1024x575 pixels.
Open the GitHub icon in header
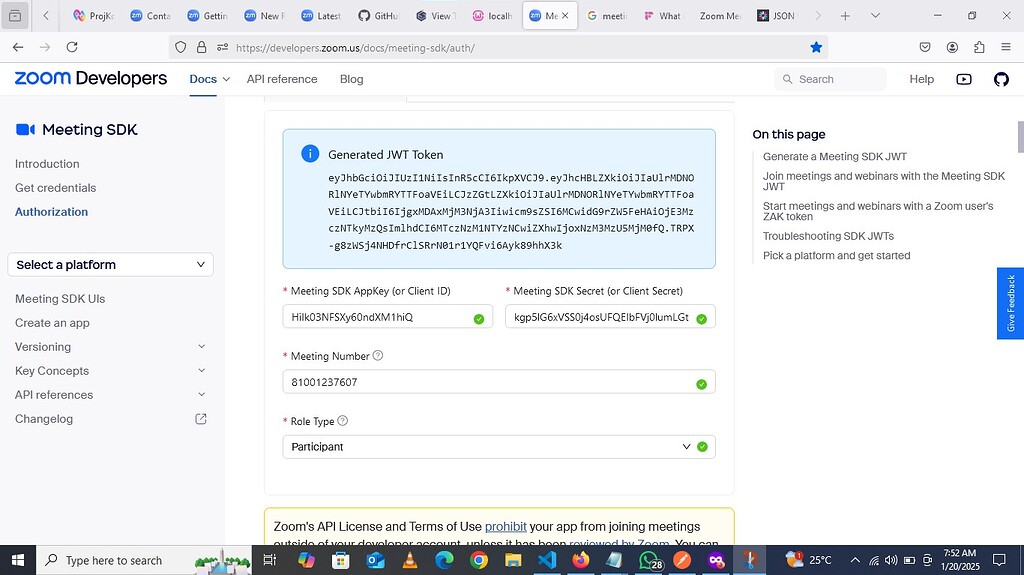(x=1001, y=79)
